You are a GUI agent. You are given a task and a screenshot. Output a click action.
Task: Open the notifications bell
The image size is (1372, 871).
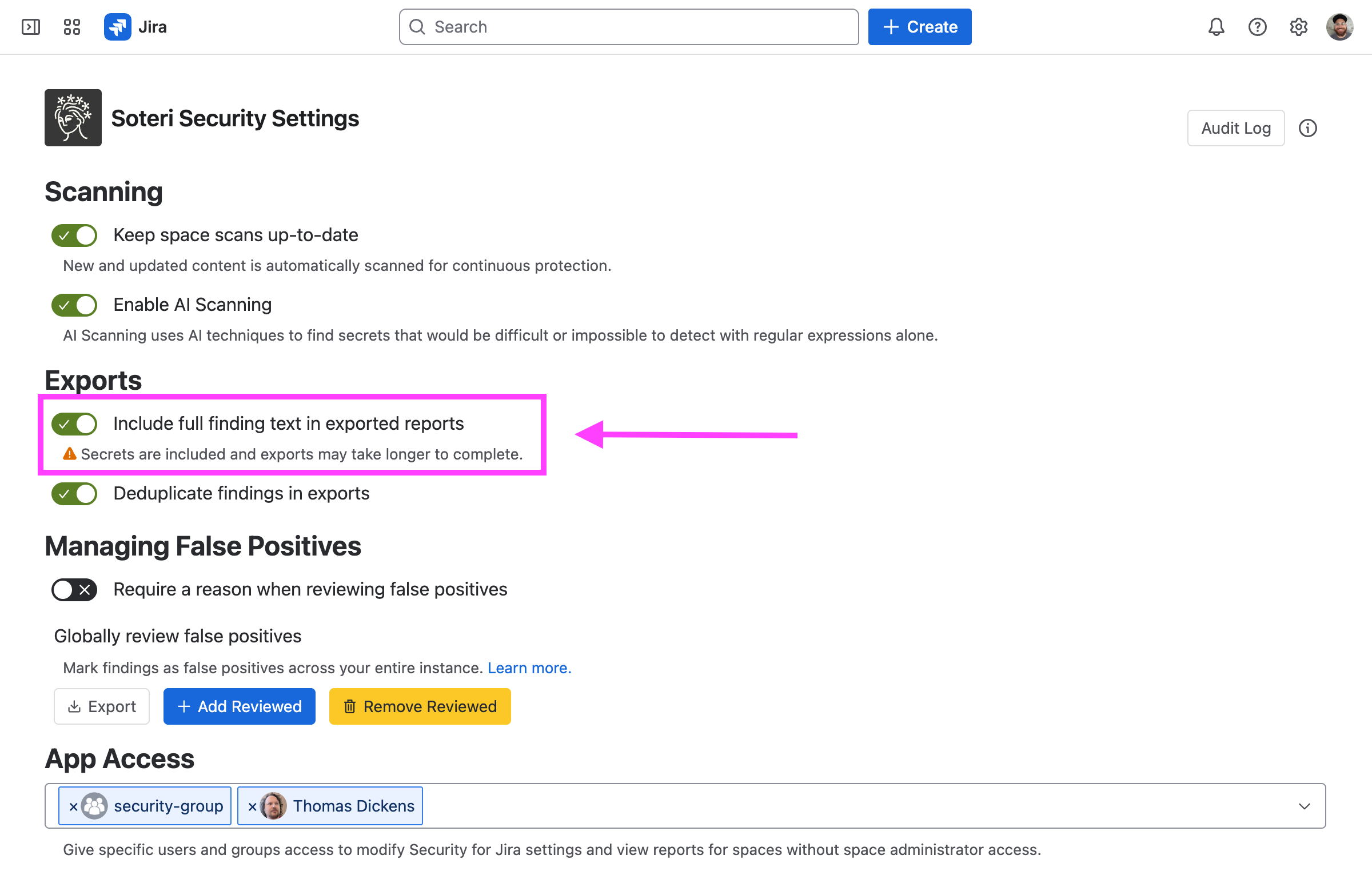tap(1217, 27)
